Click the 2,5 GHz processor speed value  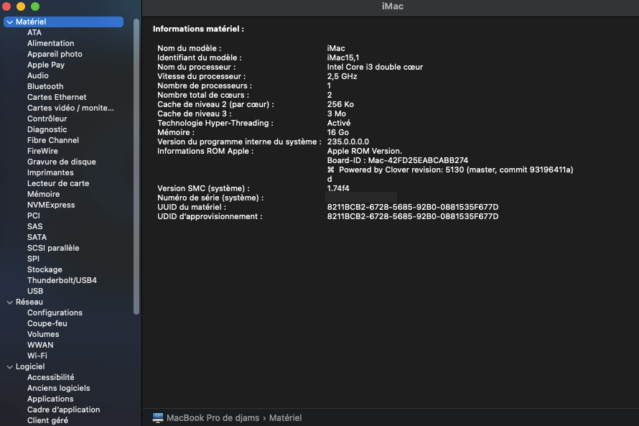342,76
